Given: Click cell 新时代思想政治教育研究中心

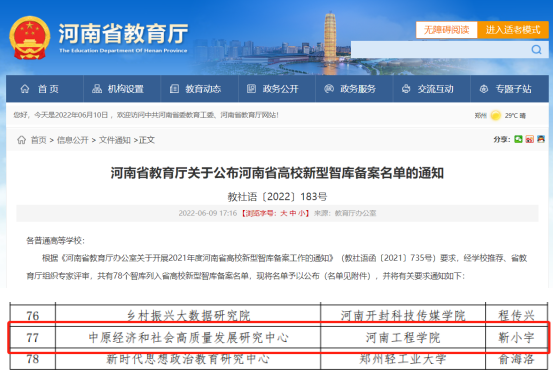Looking at the screenshot, I should (x=189, y=359).
